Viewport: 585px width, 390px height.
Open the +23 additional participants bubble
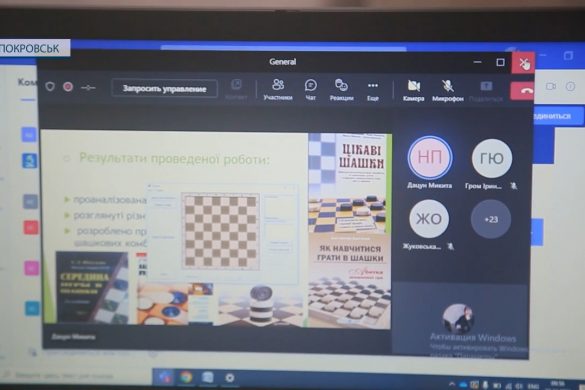491,219
